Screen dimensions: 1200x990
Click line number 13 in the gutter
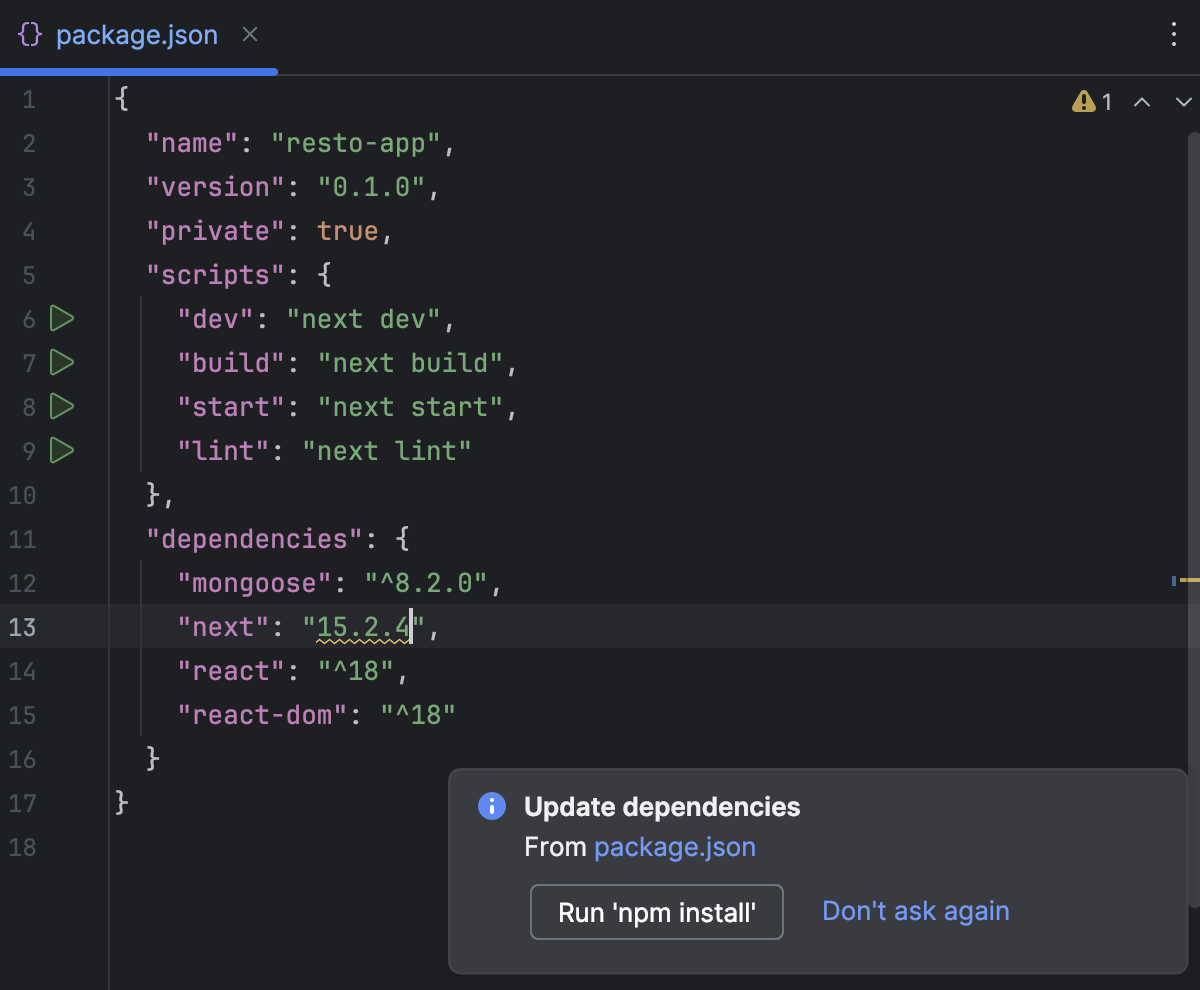[x=22, y=627]
